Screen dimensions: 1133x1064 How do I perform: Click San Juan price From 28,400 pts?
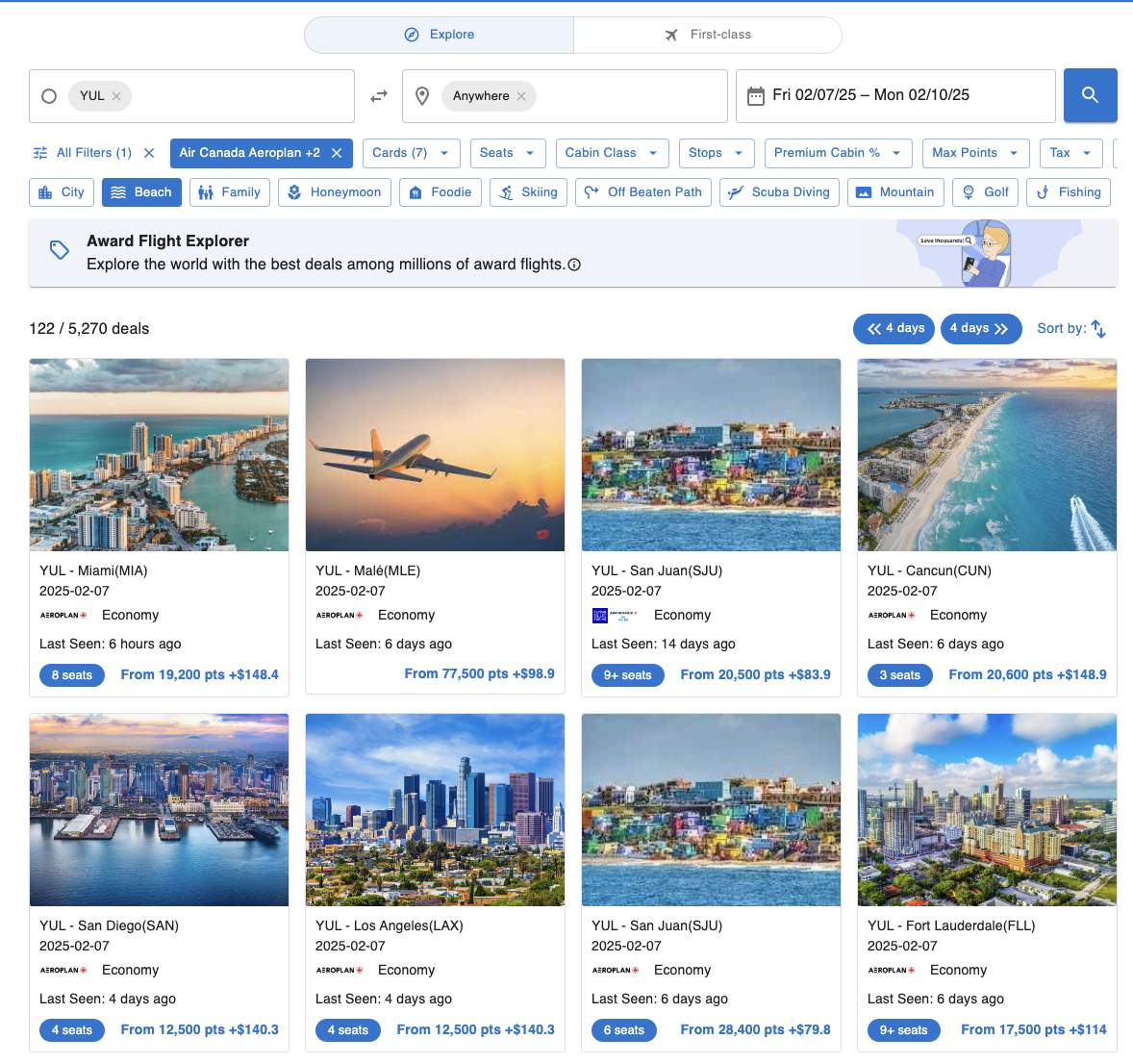pyautogui.click(x=756, y=1030)
